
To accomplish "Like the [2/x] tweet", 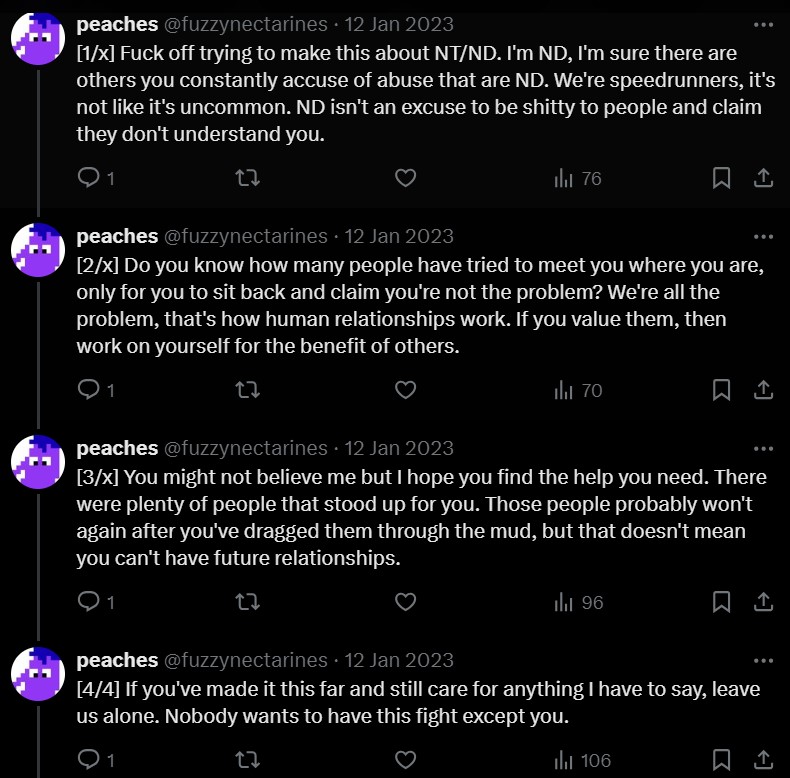I will [405, 390].
